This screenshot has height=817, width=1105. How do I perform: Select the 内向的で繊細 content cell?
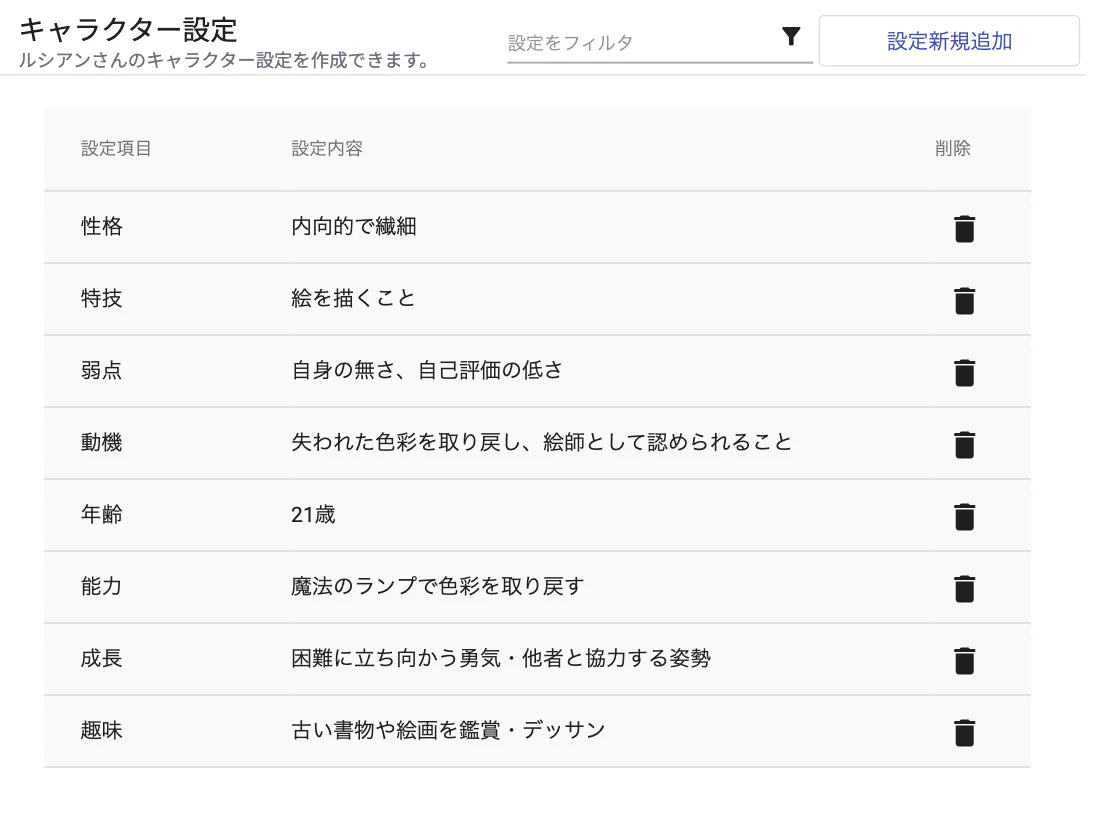(x=354, y=227)
